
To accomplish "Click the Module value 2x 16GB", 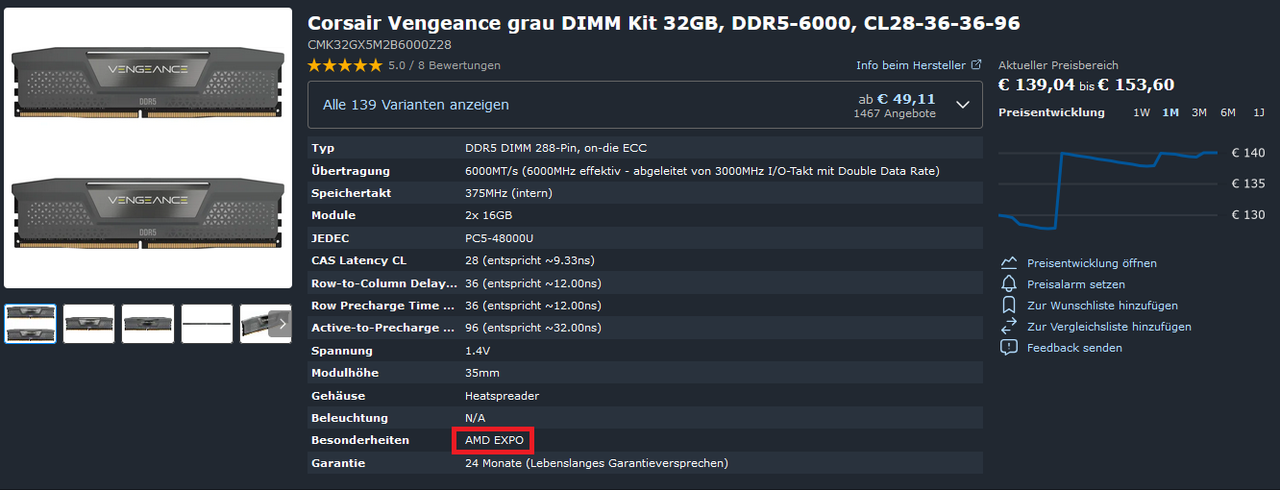I will click(488, 215).
